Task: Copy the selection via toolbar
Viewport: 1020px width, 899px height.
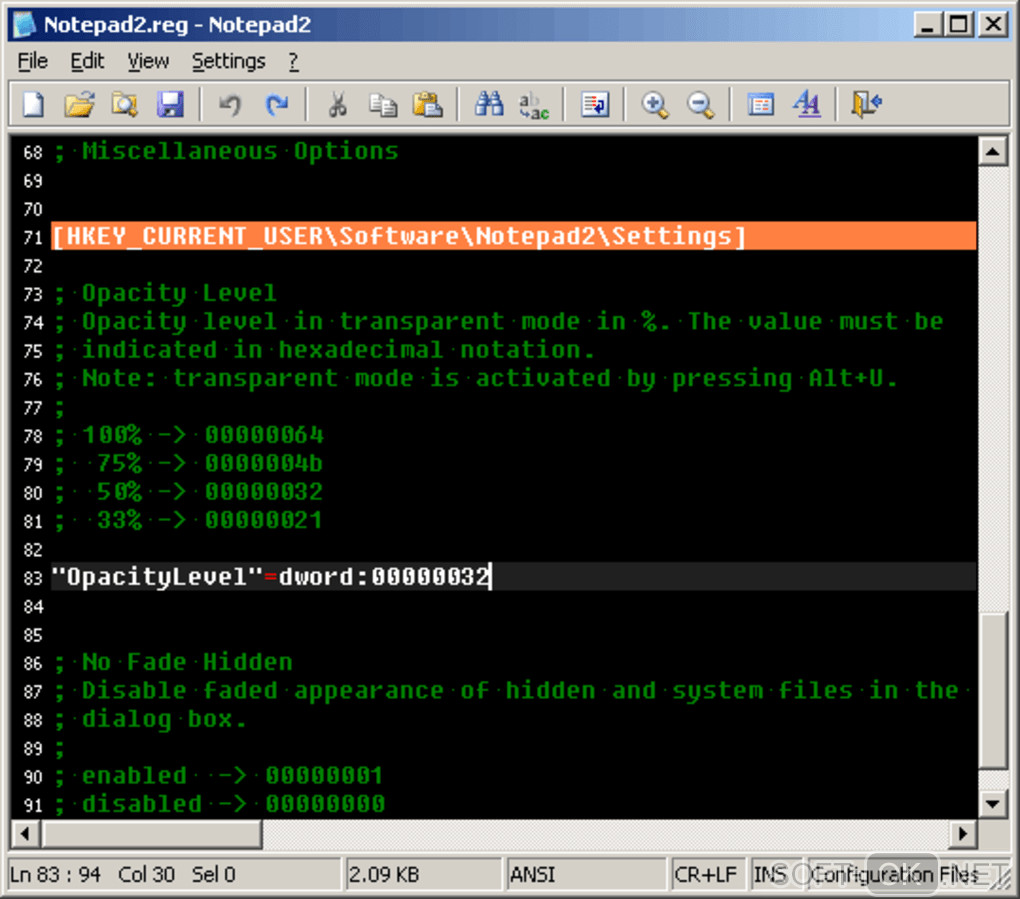Action: [x=382, y=104]
